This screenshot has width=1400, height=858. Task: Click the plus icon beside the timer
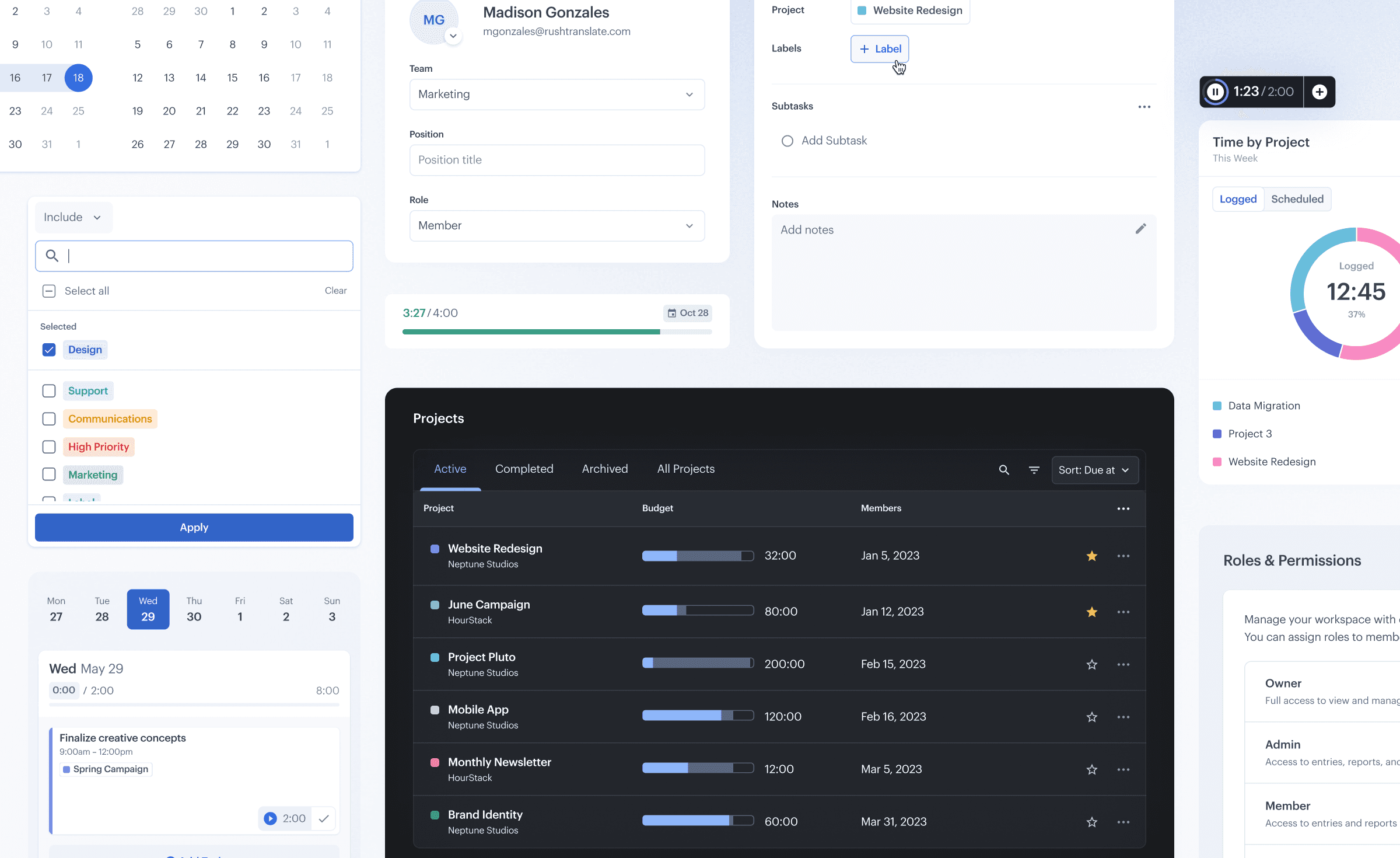(1319, 92)
